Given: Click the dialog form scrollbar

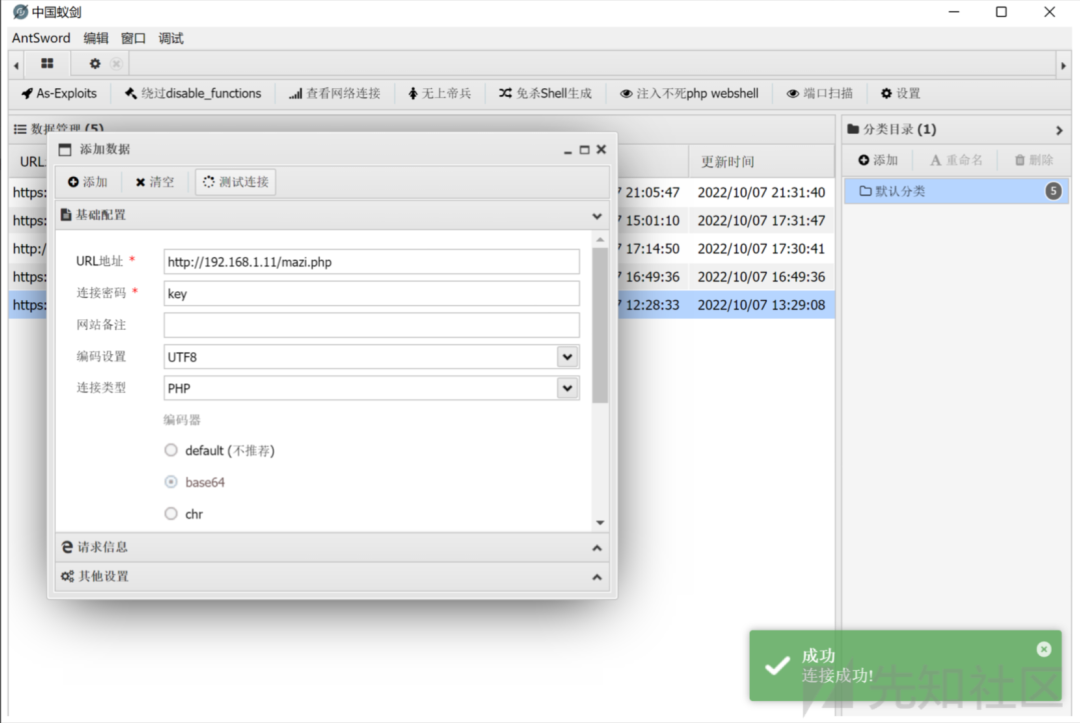Looking at the screenshot, I should (x=600, y=326).
